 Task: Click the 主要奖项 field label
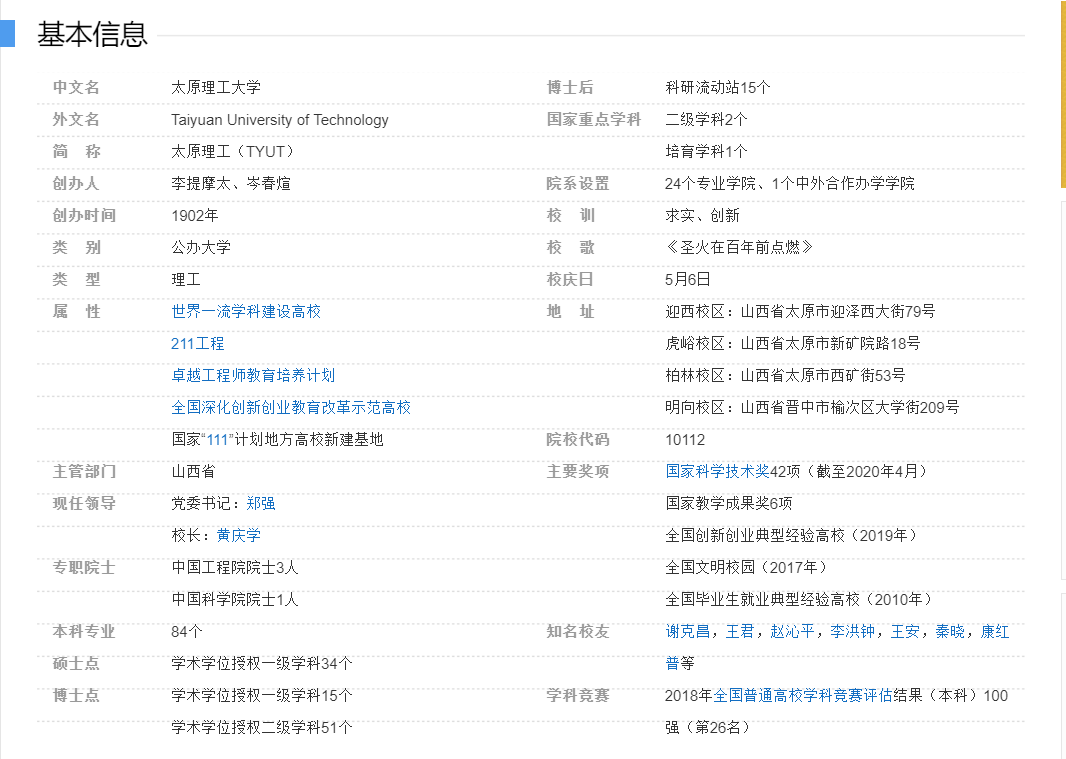pyautogui.click(x=578, y=471)
